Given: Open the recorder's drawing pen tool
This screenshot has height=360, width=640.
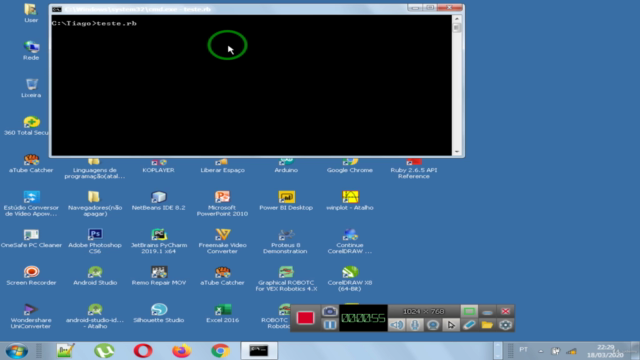Looking at the screenshot, I should pyautogui.click(x=469, y=325).
